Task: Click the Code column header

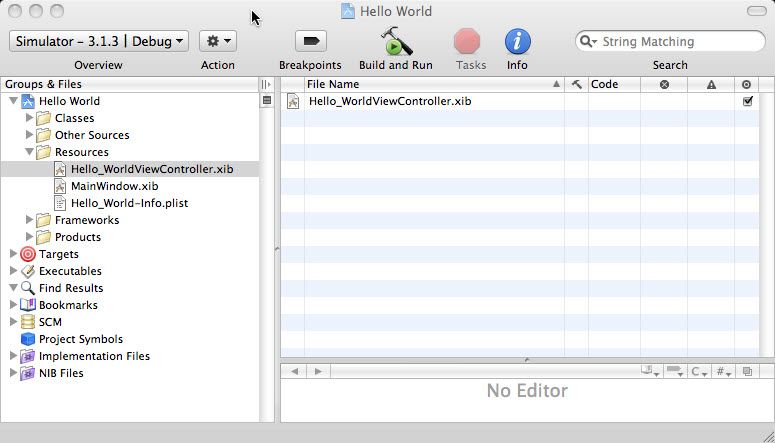Action: (x=614, y=85)
